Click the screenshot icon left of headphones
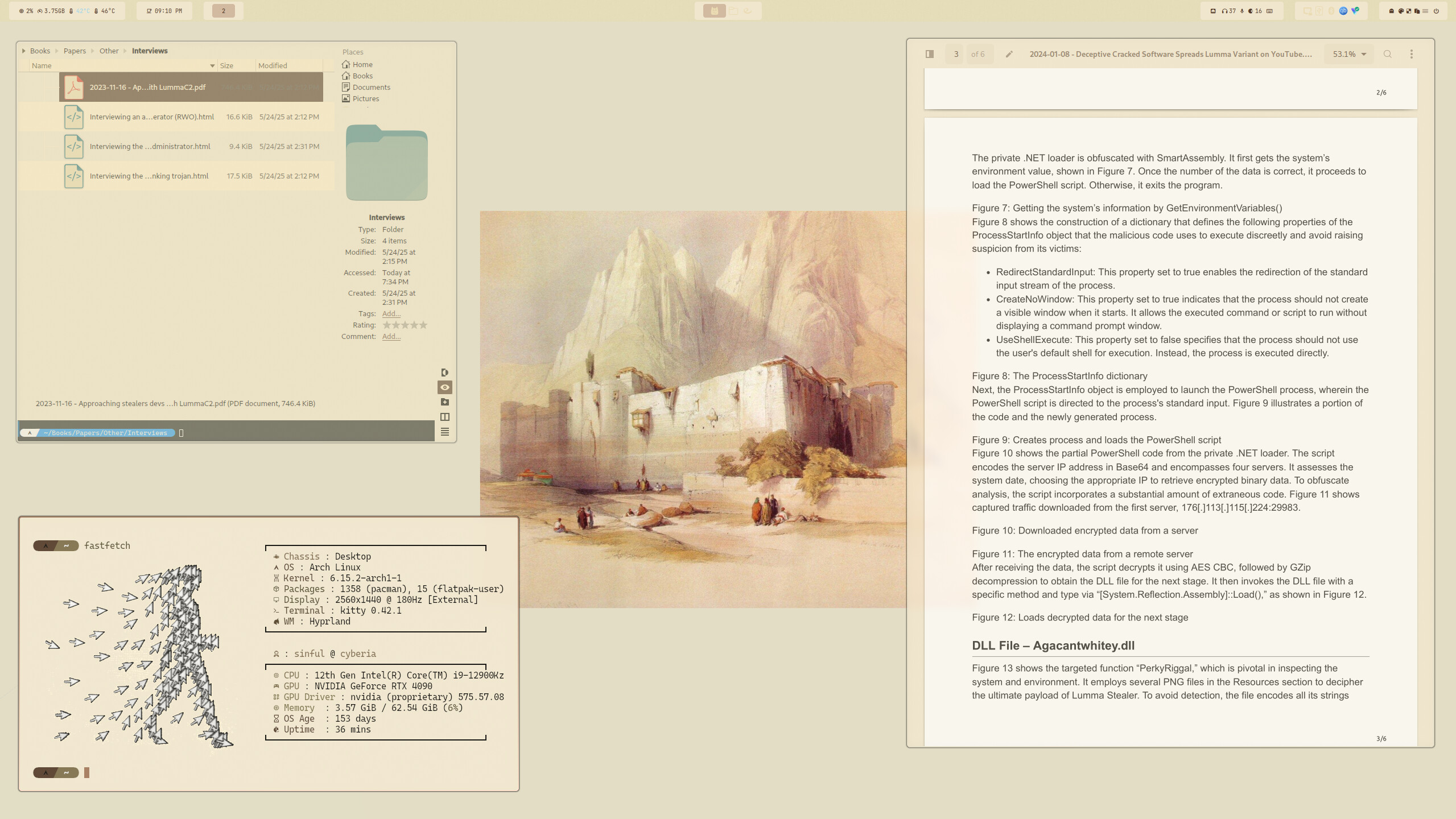The width and height of the screenshot is (1456, 819). click(x=1213, y=11)
